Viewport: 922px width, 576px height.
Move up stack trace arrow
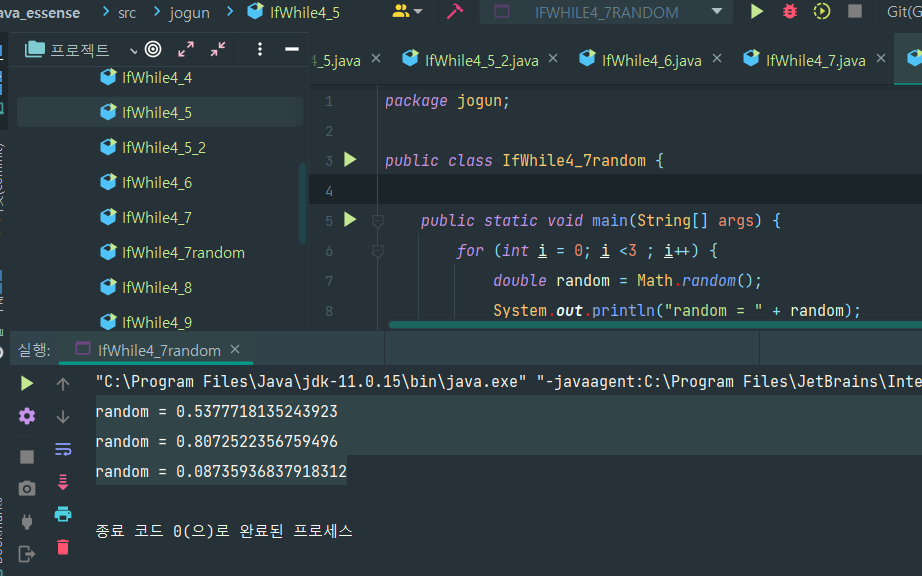63,384
